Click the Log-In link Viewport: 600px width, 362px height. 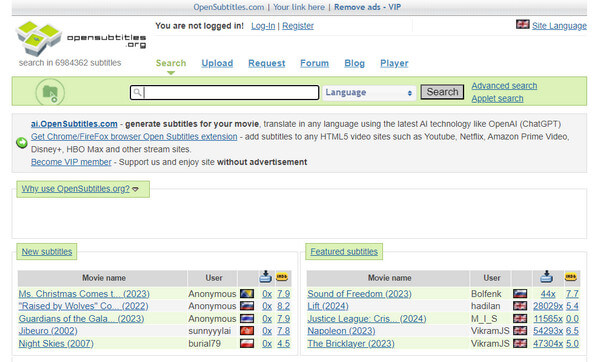(x=263, y=26)
